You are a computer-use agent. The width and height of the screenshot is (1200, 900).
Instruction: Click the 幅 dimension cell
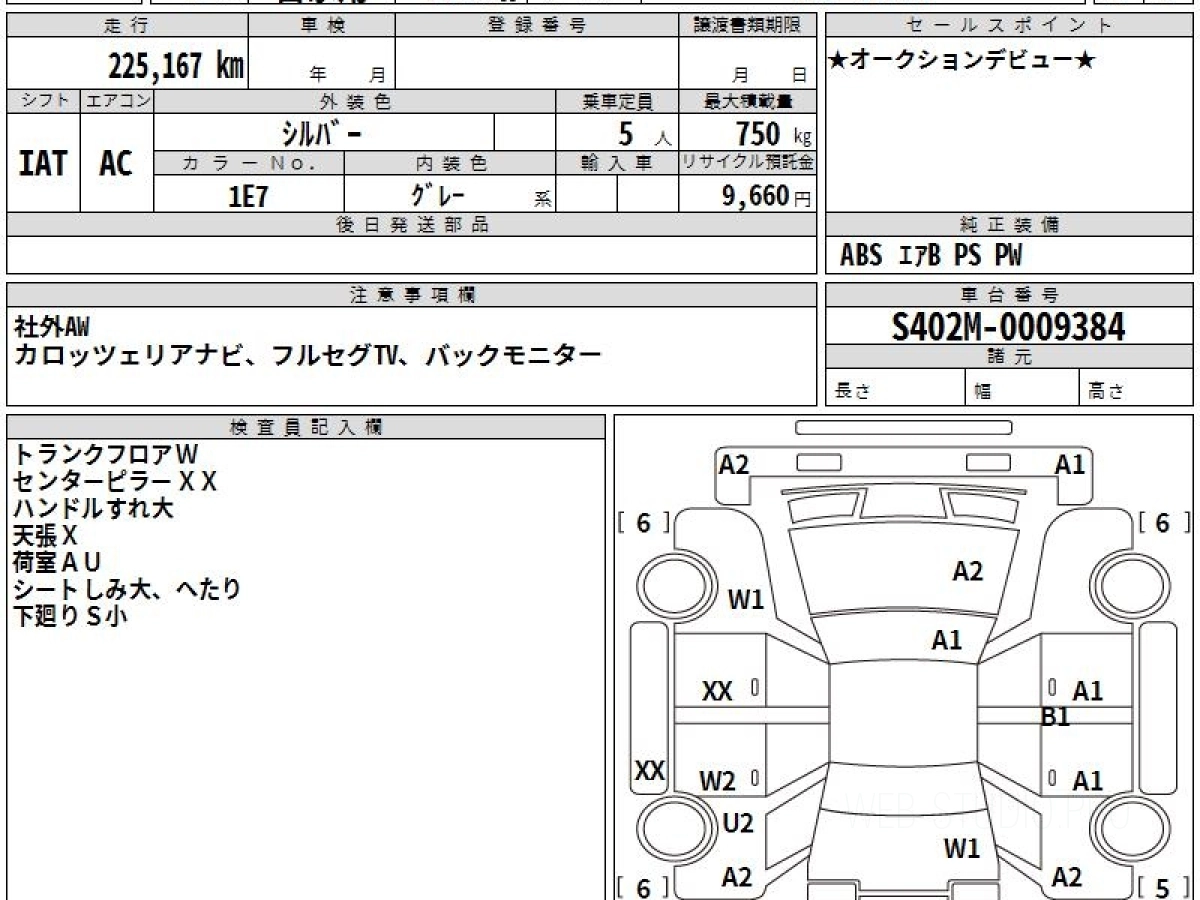coord(1023,388)
